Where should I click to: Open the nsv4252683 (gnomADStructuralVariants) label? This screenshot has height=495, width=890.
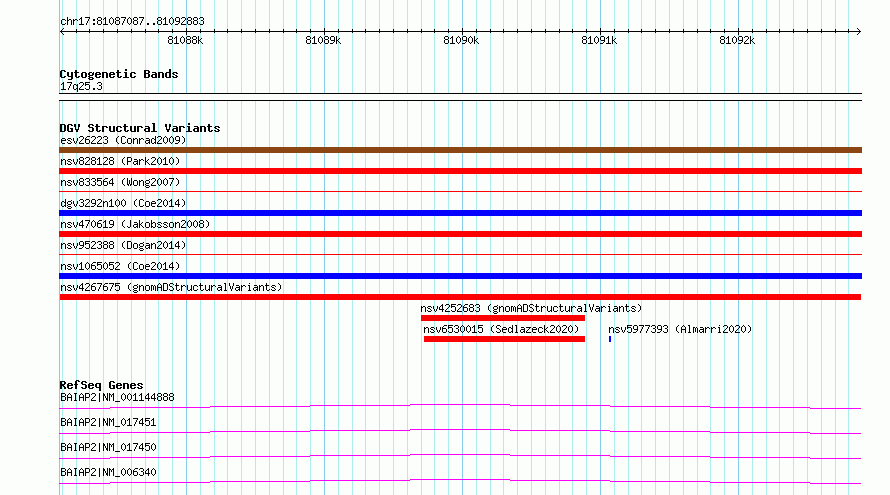point(531,308)
